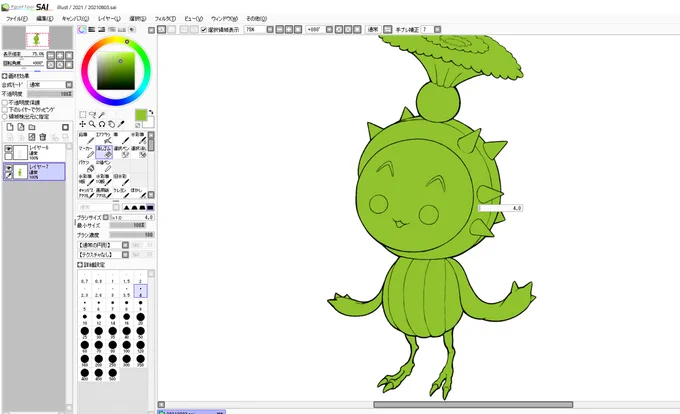The image size is (680, 414).
Task: Delete layer using the trash icon
Action: [x=42, y=137]
